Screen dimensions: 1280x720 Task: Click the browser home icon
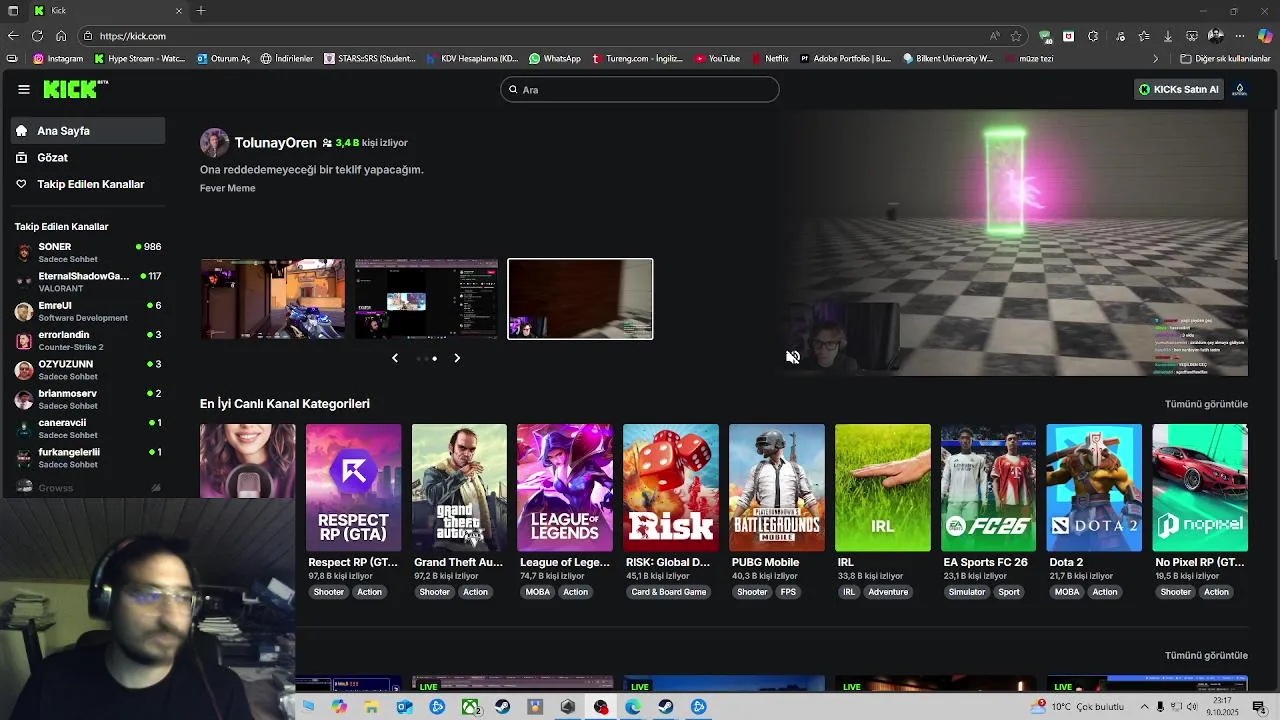[61, 36]
